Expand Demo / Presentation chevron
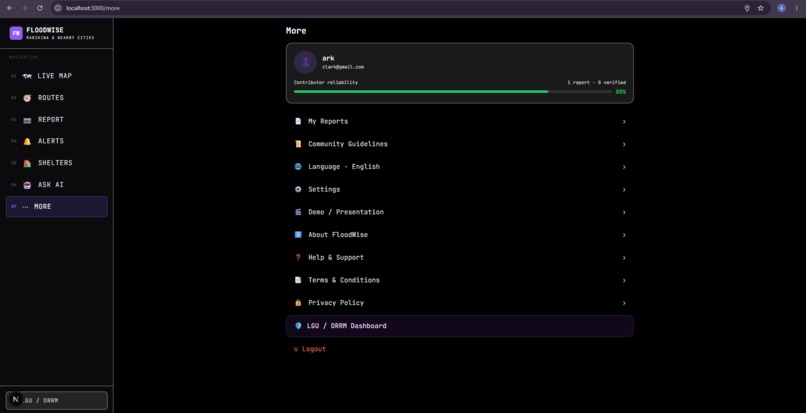The image size is (806, 413). [624, 212]
